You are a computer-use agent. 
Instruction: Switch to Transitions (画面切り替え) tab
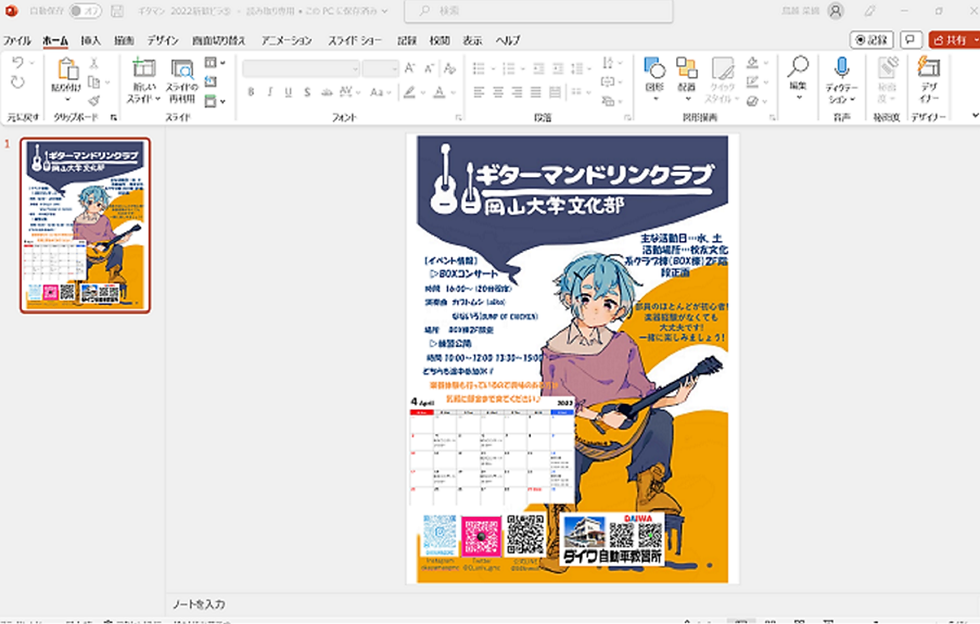tap(218, 41)
